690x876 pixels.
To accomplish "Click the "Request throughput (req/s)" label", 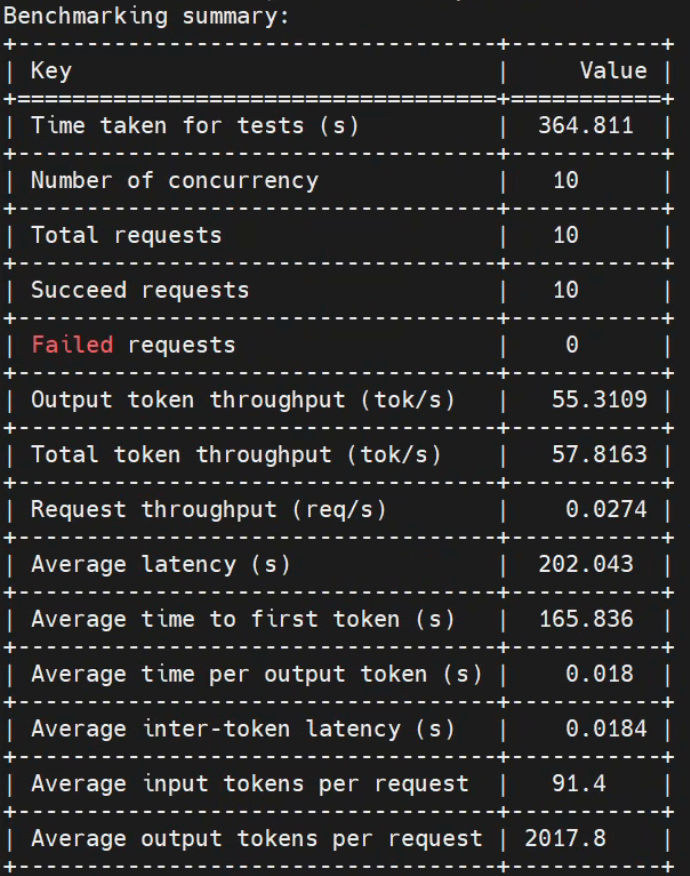I will coord(208,510).
